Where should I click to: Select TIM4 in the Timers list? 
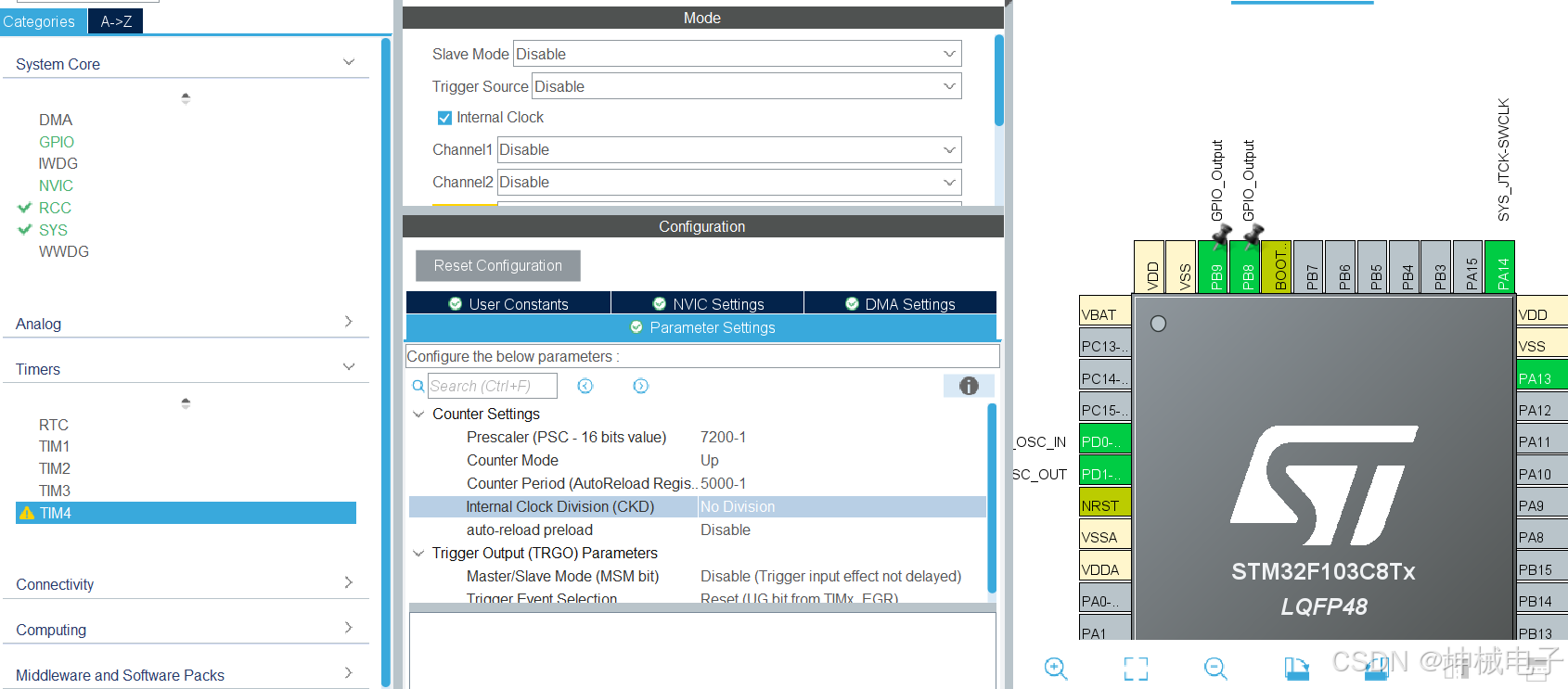point(186,513)
